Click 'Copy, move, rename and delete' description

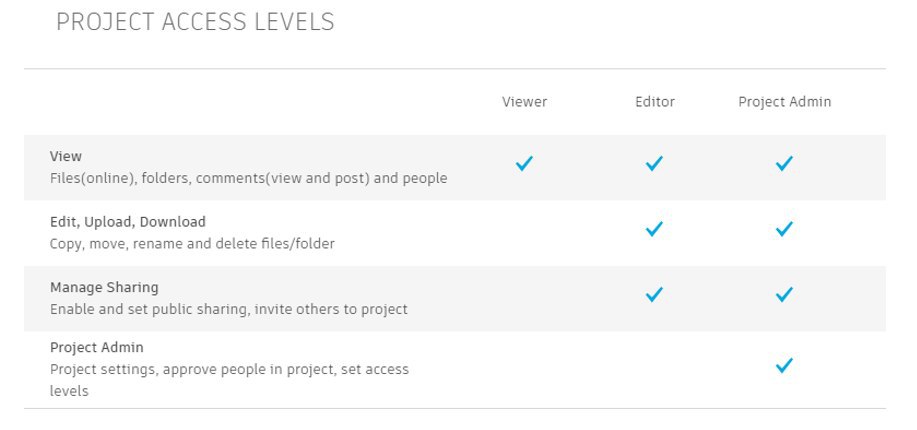192,243
